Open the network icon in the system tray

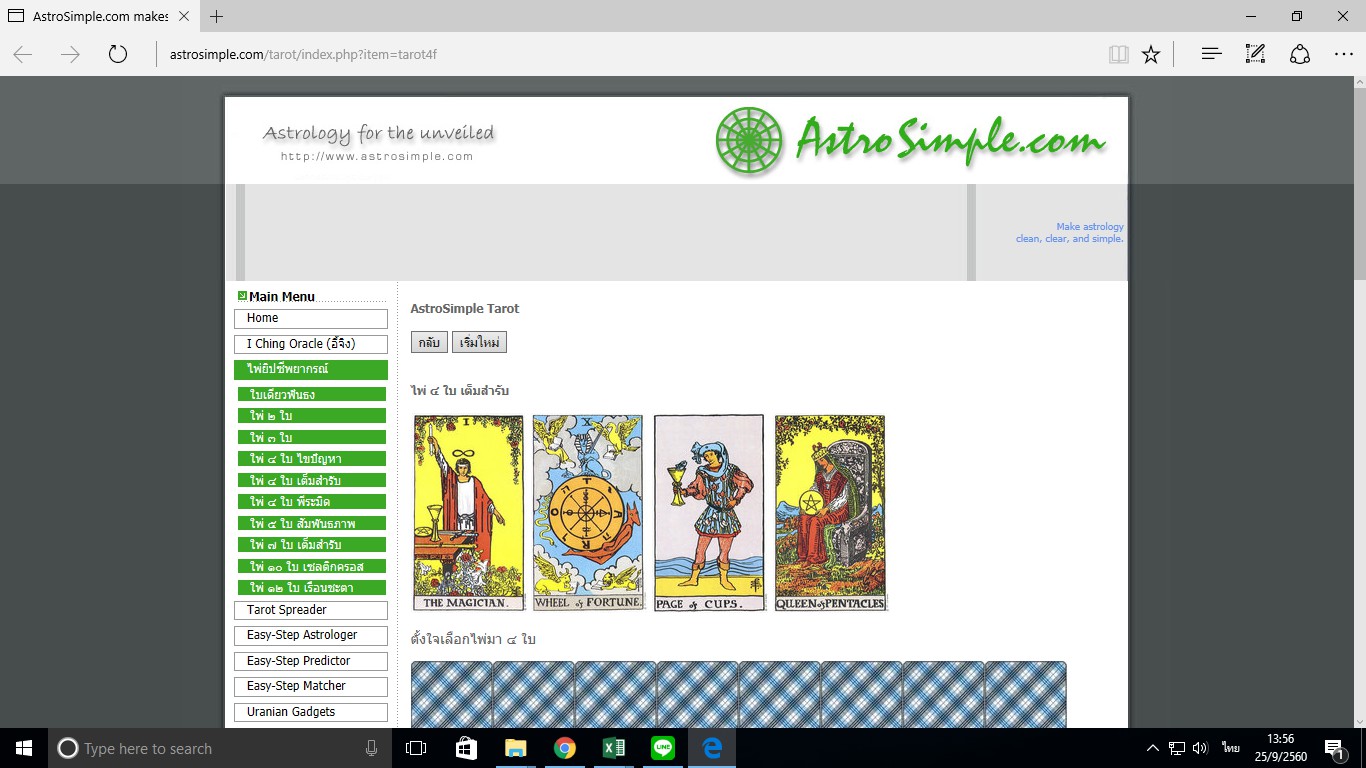click(1177, 748)
